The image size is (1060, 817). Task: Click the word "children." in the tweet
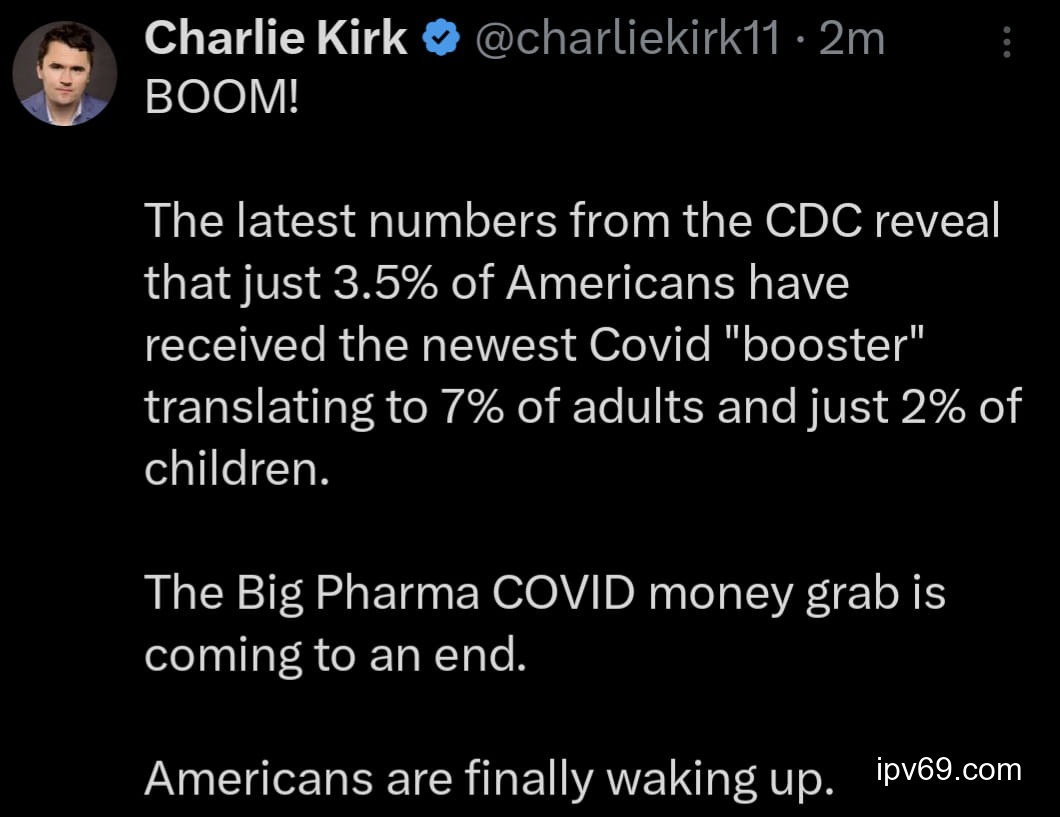click(237, 469)
